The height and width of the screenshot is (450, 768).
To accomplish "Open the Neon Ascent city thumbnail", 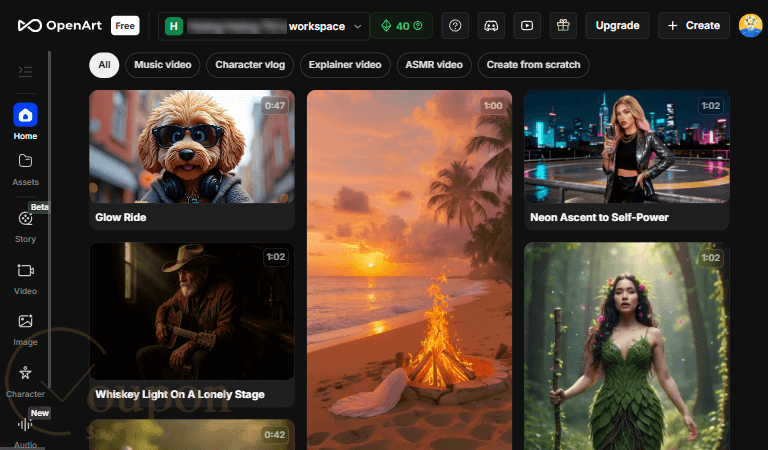I will 627,146.
